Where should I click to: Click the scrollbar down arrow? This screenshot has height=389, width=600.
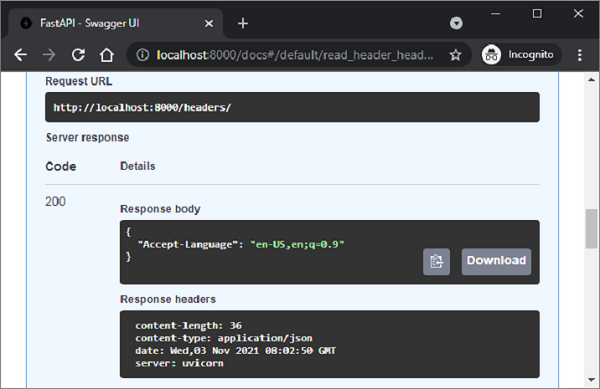[591, 380]
